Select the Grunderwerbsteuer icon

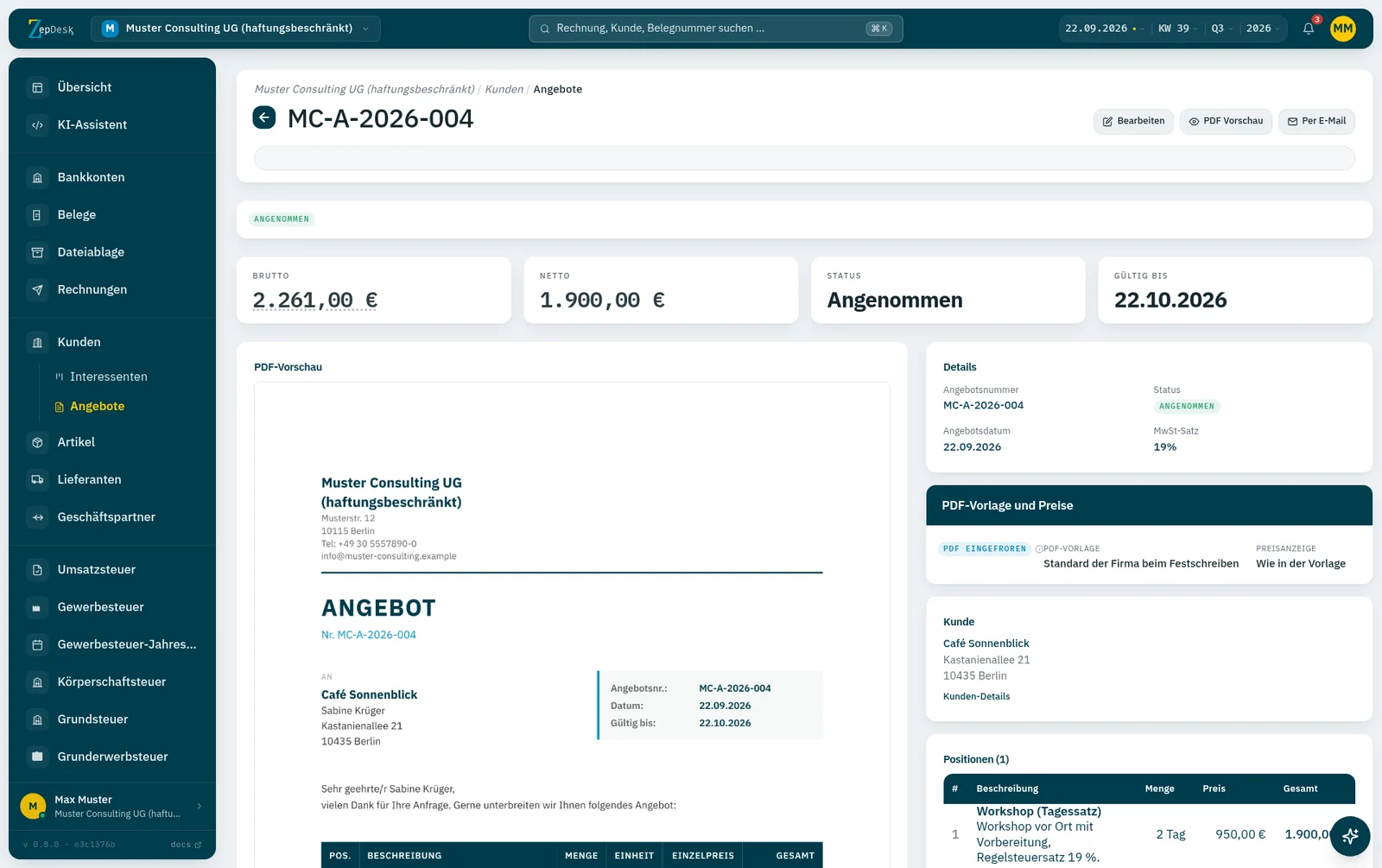pos(37,757)
